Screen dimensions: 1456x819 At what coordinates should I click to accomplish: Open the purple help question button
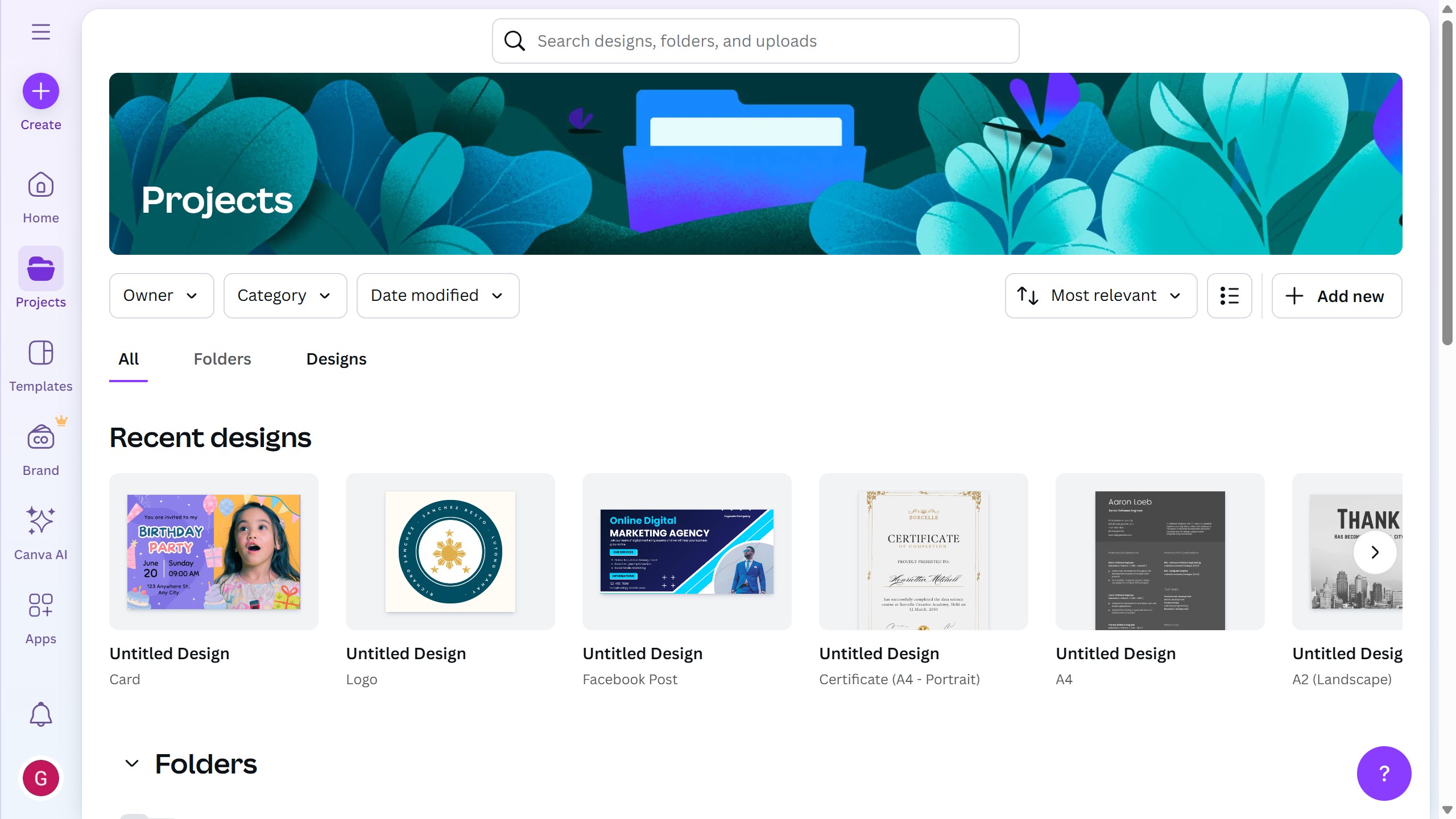click(1384, 773)
